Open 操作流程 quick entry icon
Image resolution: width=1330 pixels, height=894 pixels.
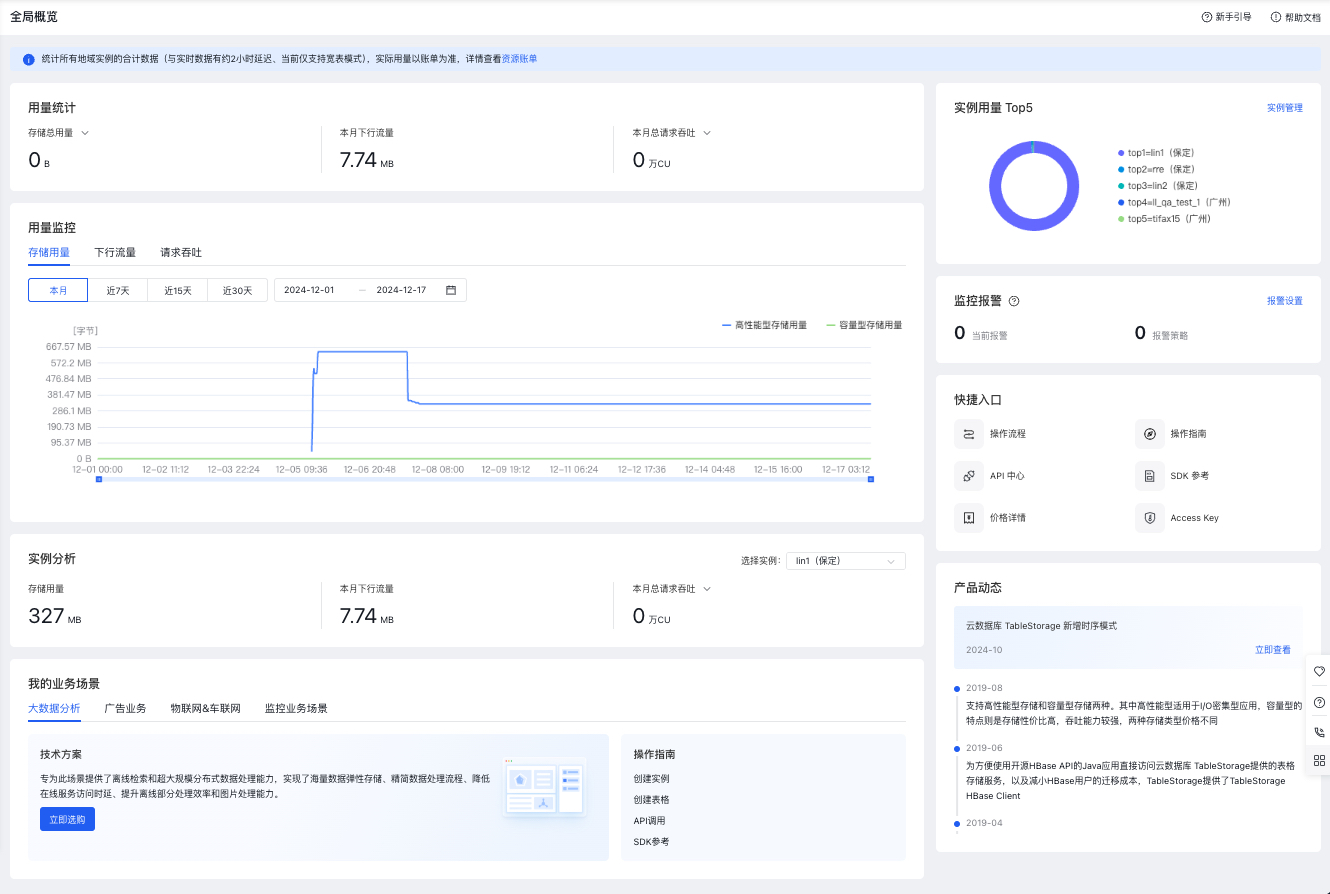coord(969,434)
